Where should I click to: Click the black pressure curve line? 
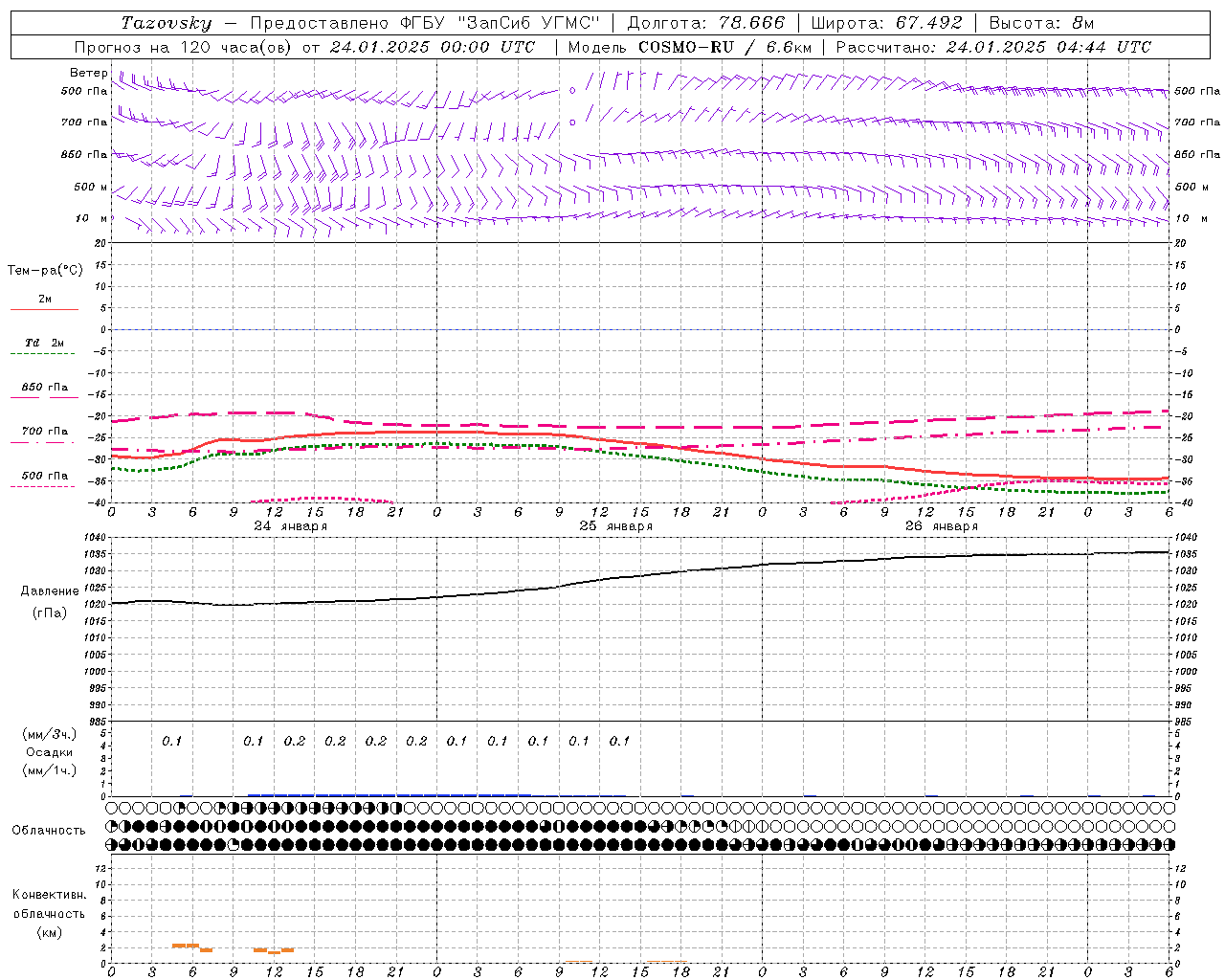click(x=640, y=578)
